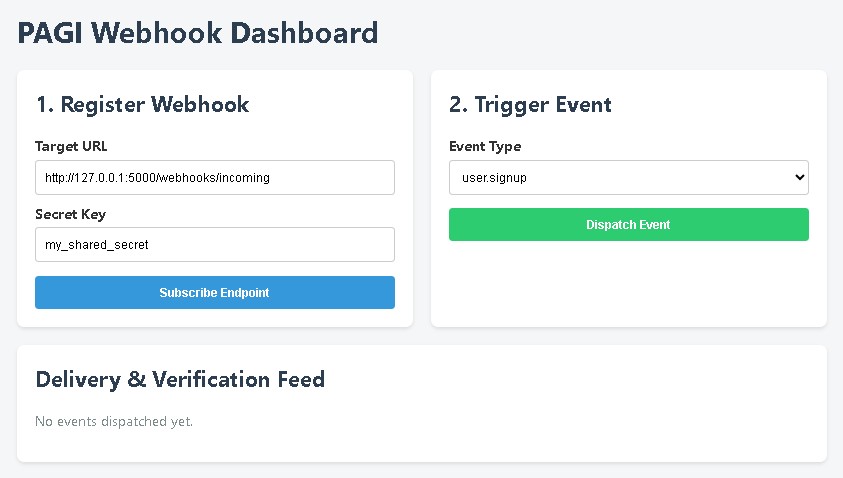Click the 2. Trigger Event heading
843x478 pixels.
click(530, 104)
